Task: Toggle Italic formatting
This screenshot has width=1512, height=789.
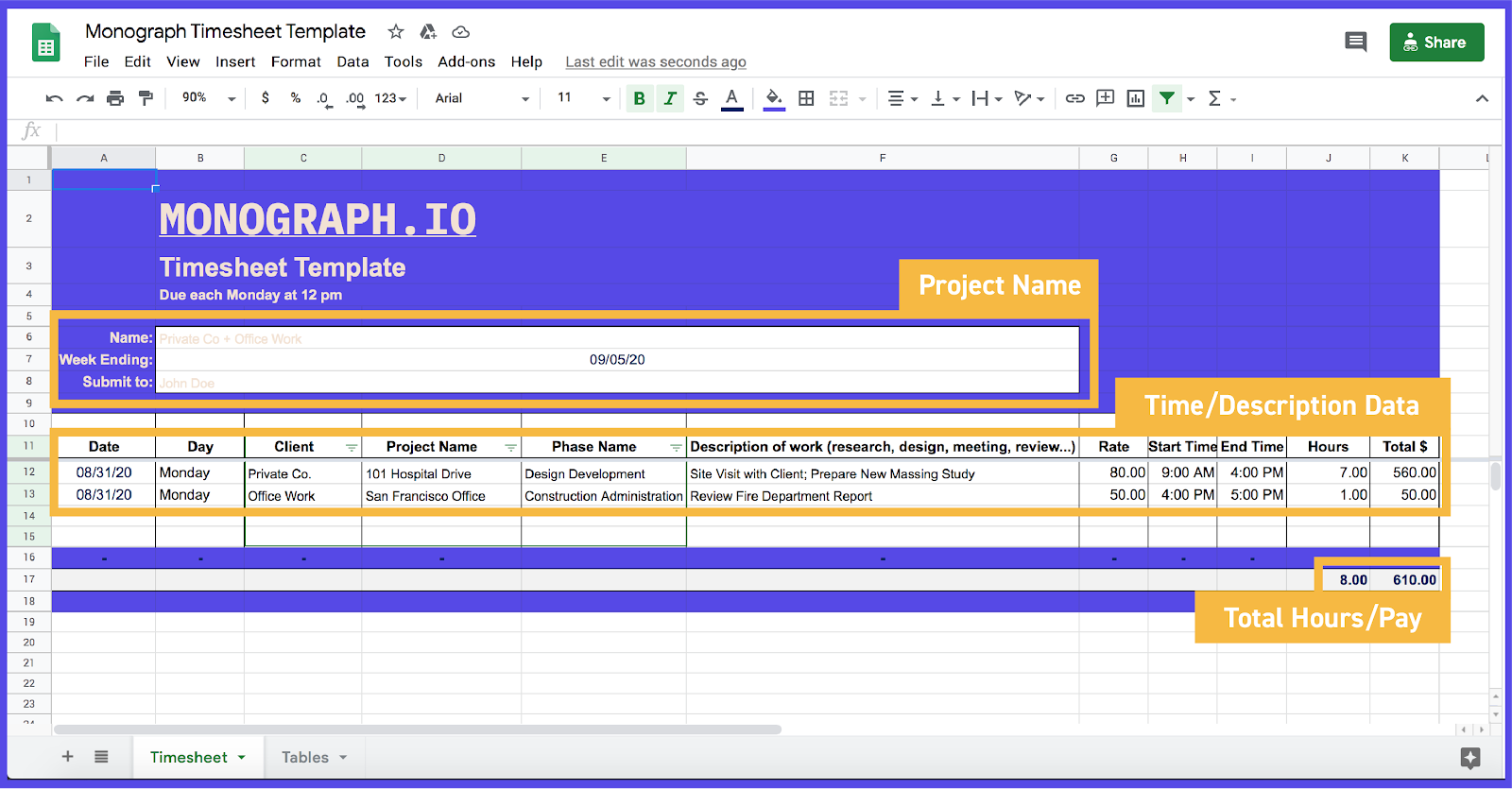Action: (x=670, y=98)
